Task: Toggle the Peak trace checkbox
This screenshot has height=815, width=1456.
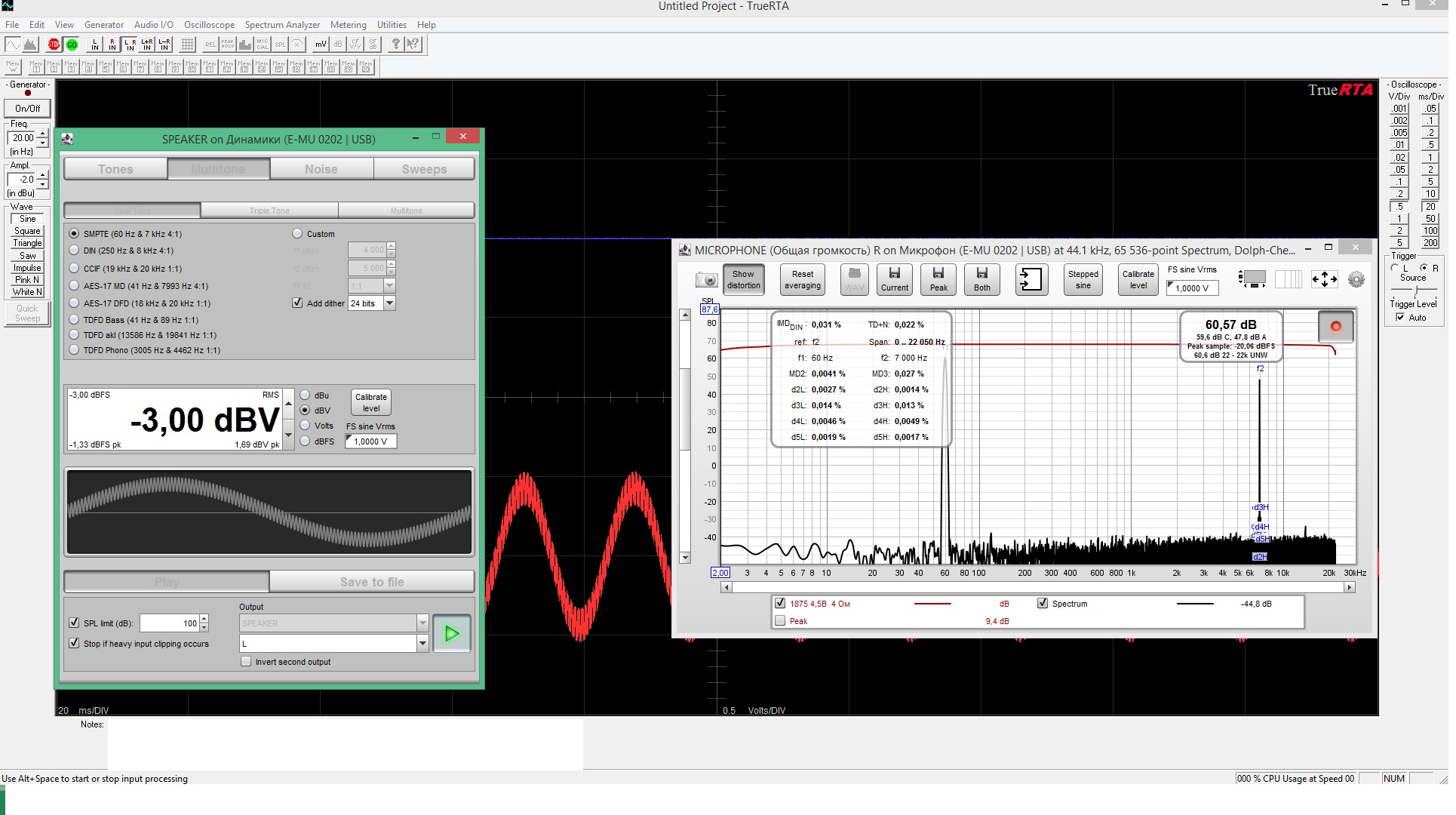Action: [780, 621]
